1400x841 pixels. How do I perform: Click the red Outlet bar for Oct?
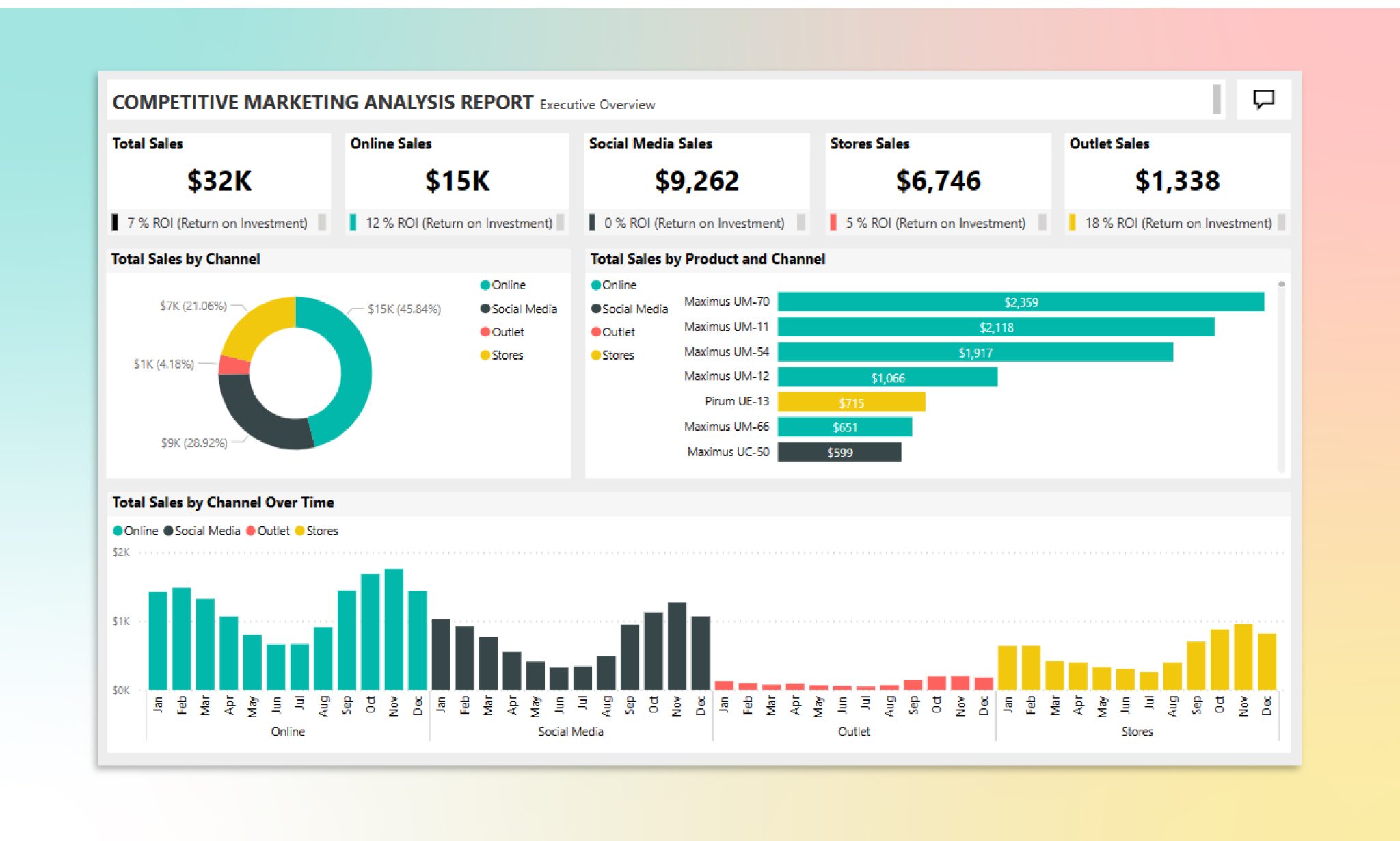click(x=937, y=684)
